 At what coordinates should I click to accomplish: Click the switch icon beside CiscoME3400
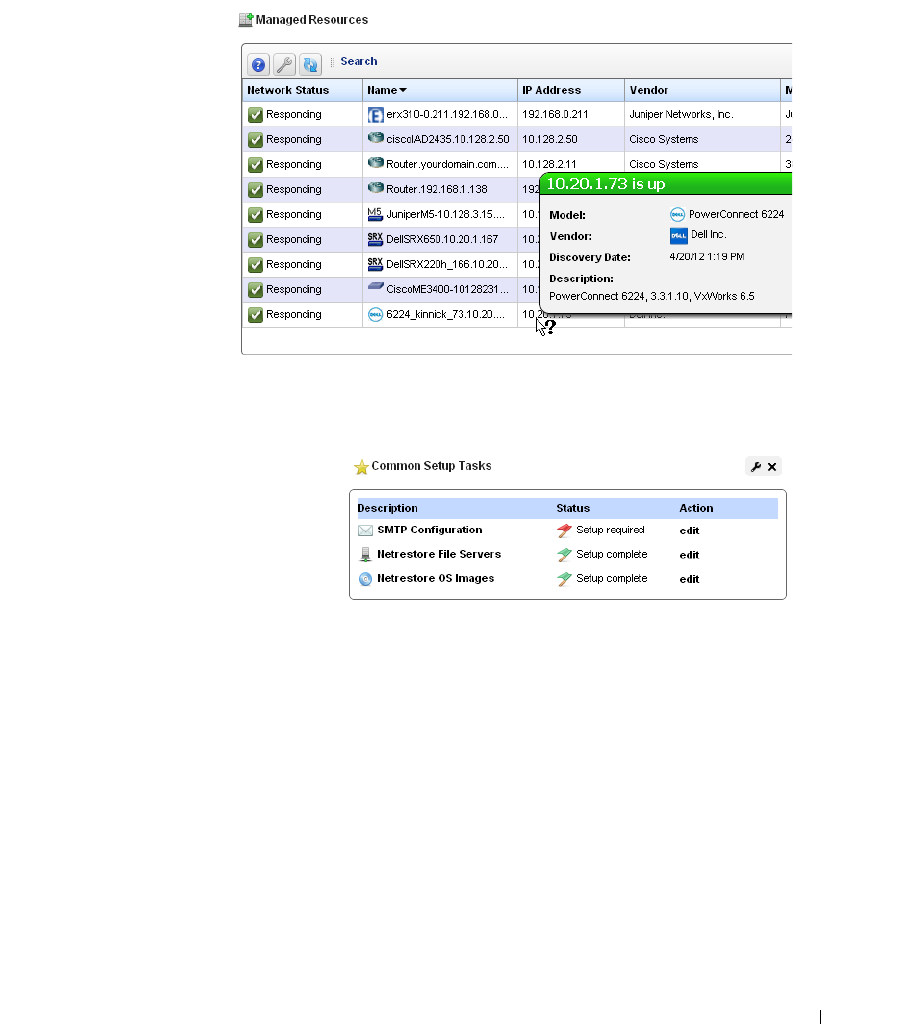point(376,286)
